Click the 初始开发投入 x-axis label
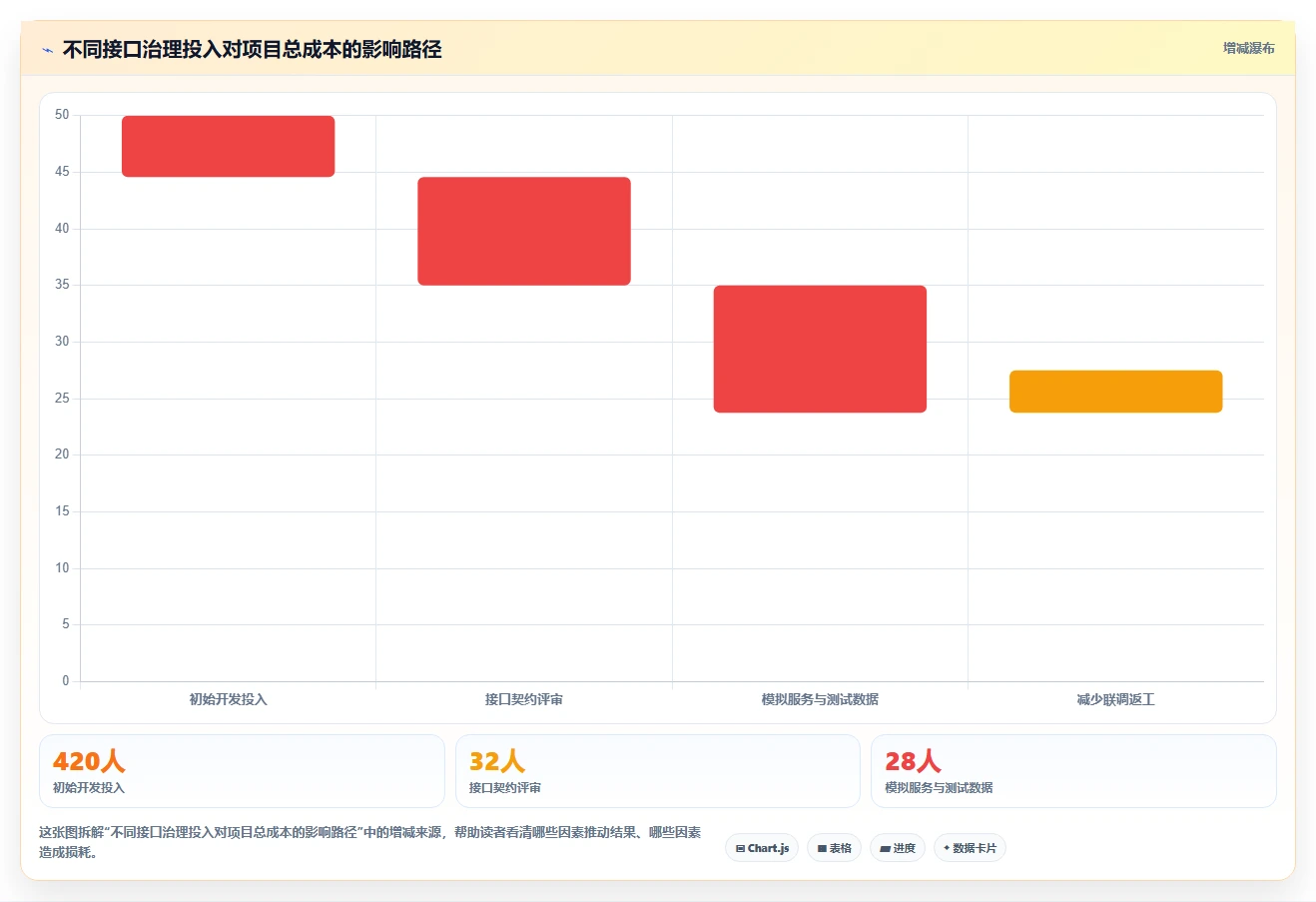 click(228, 699)
